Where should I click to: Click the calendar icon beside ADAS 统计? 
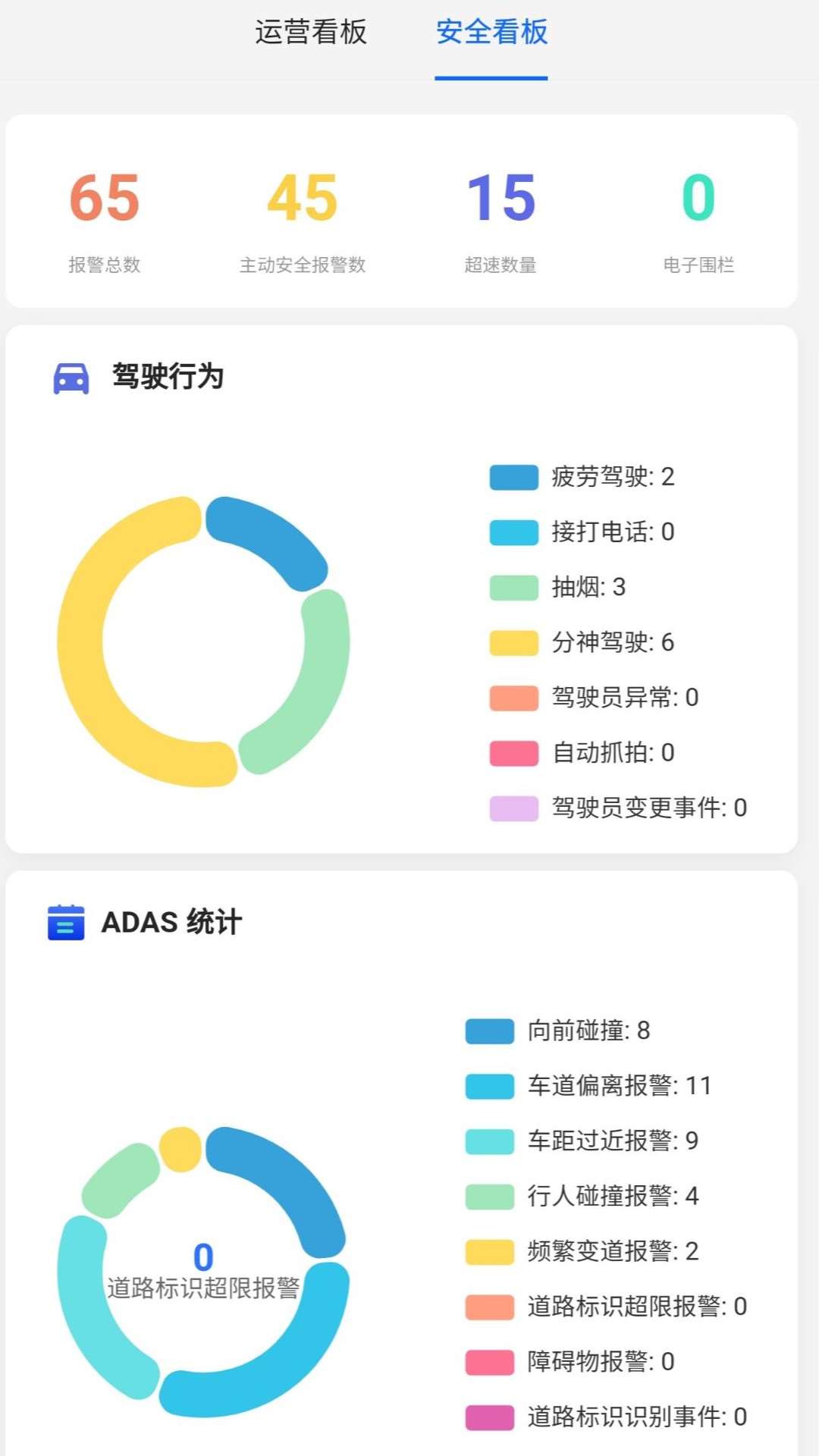tap(66, 922)
